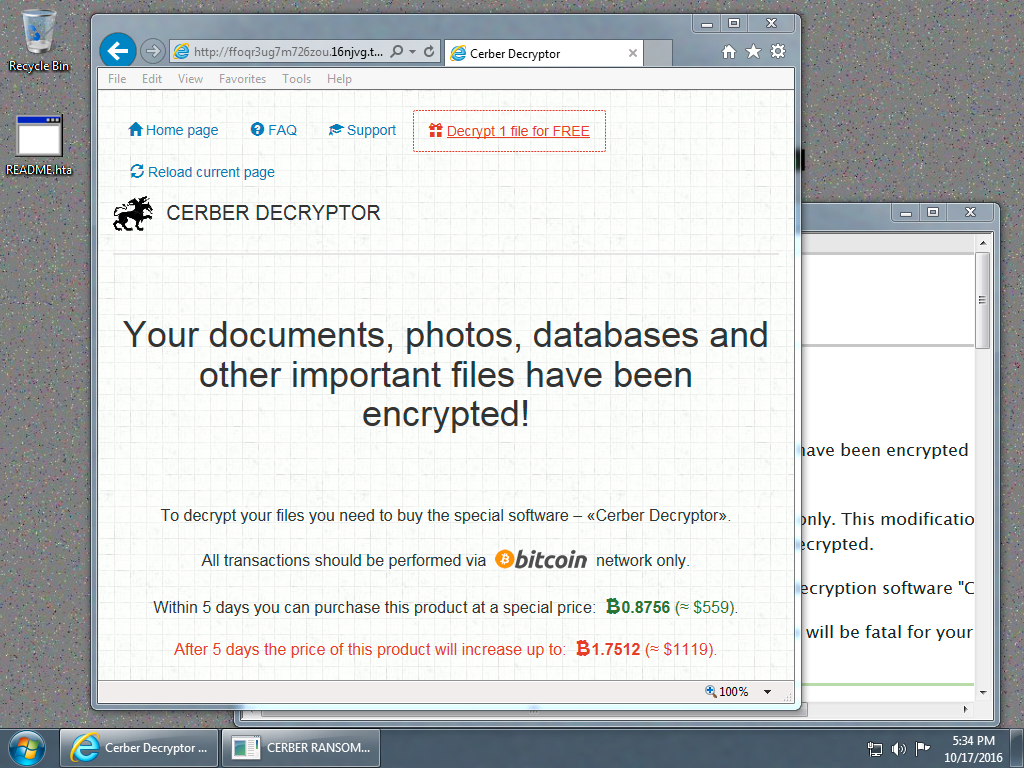This screenshot has height=768, width=1024.
Task: Click scroll-down arrow in background window
Action: 983,692
